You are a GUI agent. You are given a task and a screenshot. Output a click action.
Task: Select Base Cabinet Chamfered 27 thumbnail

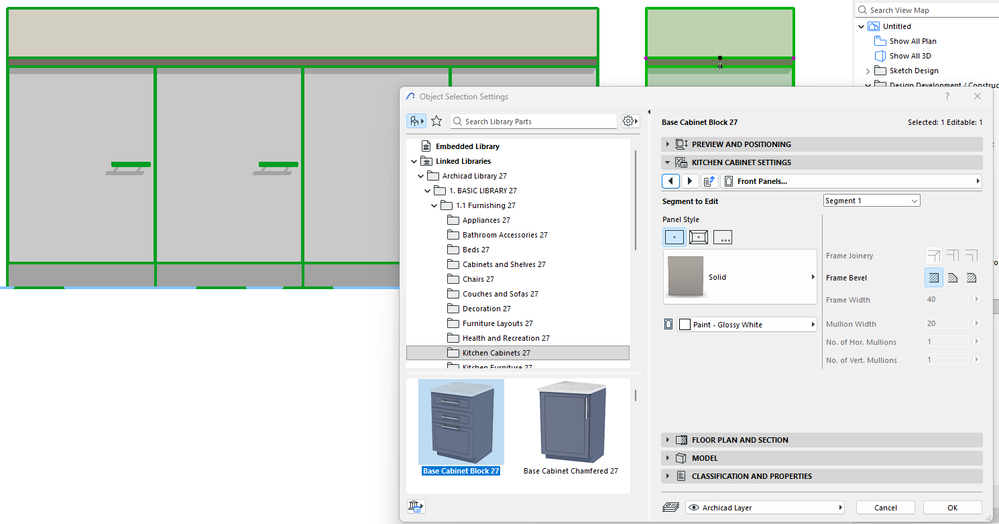pyautogui.click(x=571, y=428)
